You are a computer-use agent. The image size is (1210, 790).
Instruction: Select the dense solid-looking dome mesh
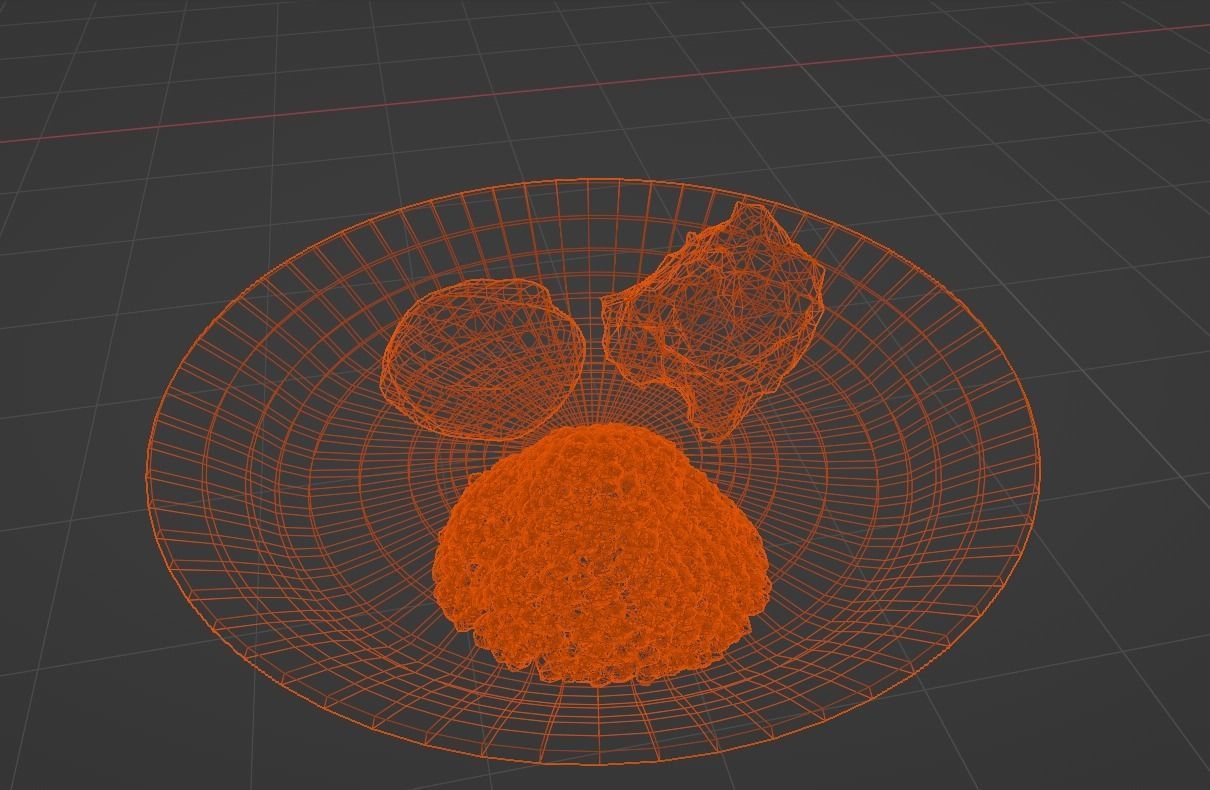[602, 553]
